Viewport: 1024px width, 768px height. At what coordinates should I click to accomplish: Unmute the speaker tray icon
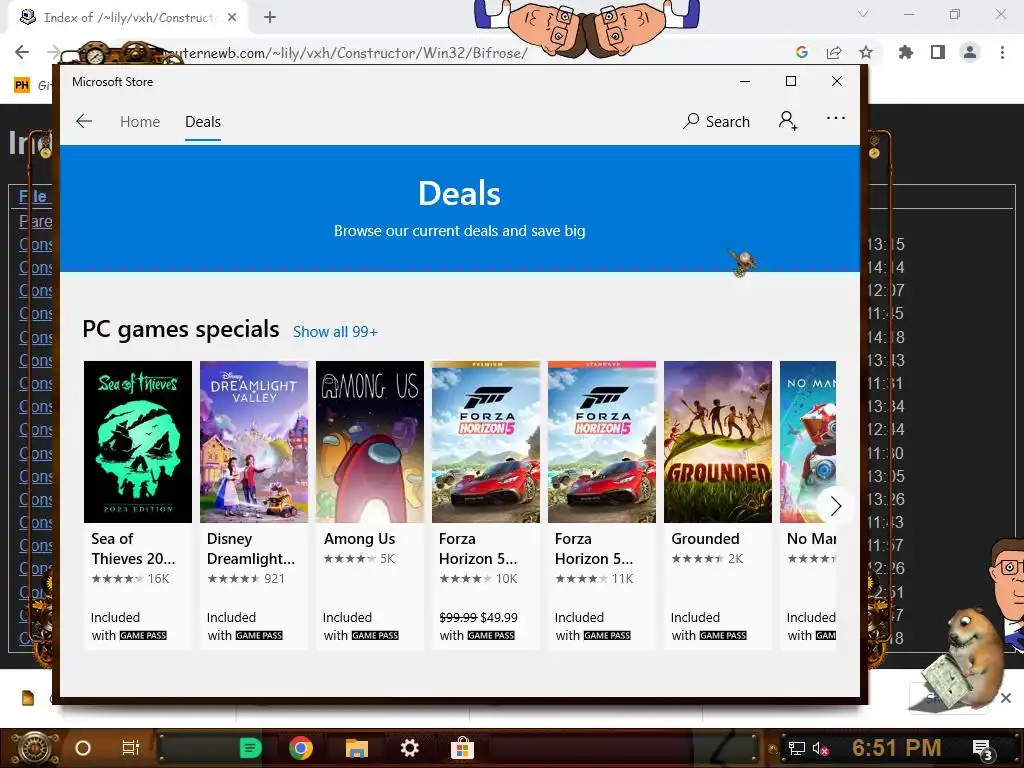click(820, 748)
